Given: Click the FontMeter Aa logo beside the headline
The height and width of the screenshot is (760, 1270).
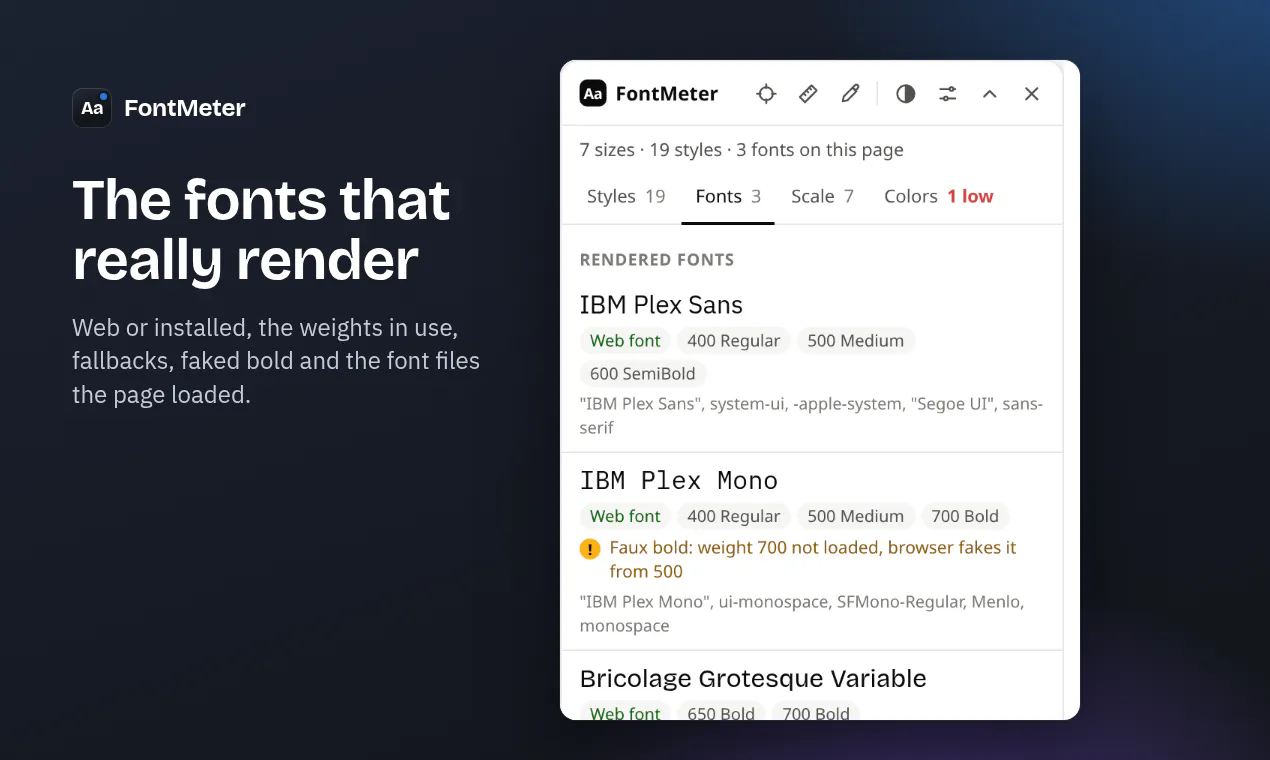Looking at the screenshot, I should pos(92,108).
